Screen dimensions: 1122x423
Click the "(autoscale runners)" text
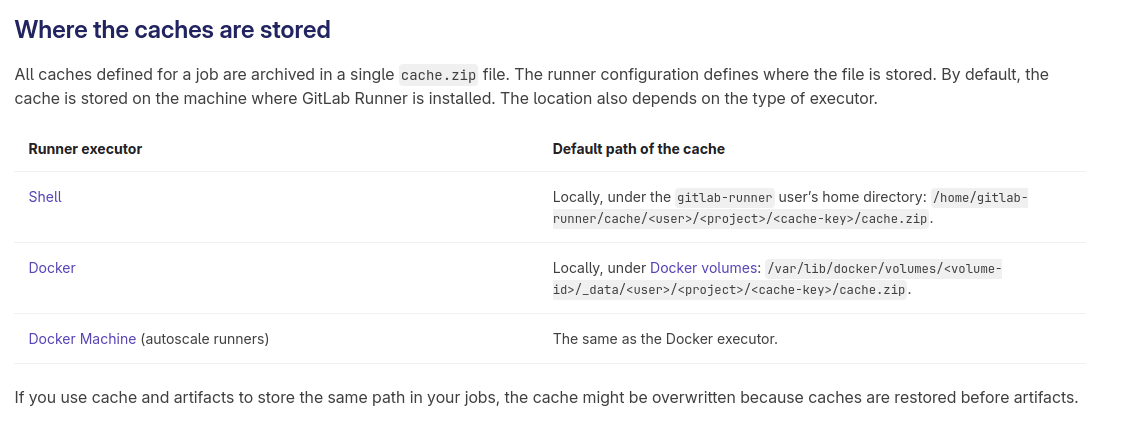click(x=204, y=339)
